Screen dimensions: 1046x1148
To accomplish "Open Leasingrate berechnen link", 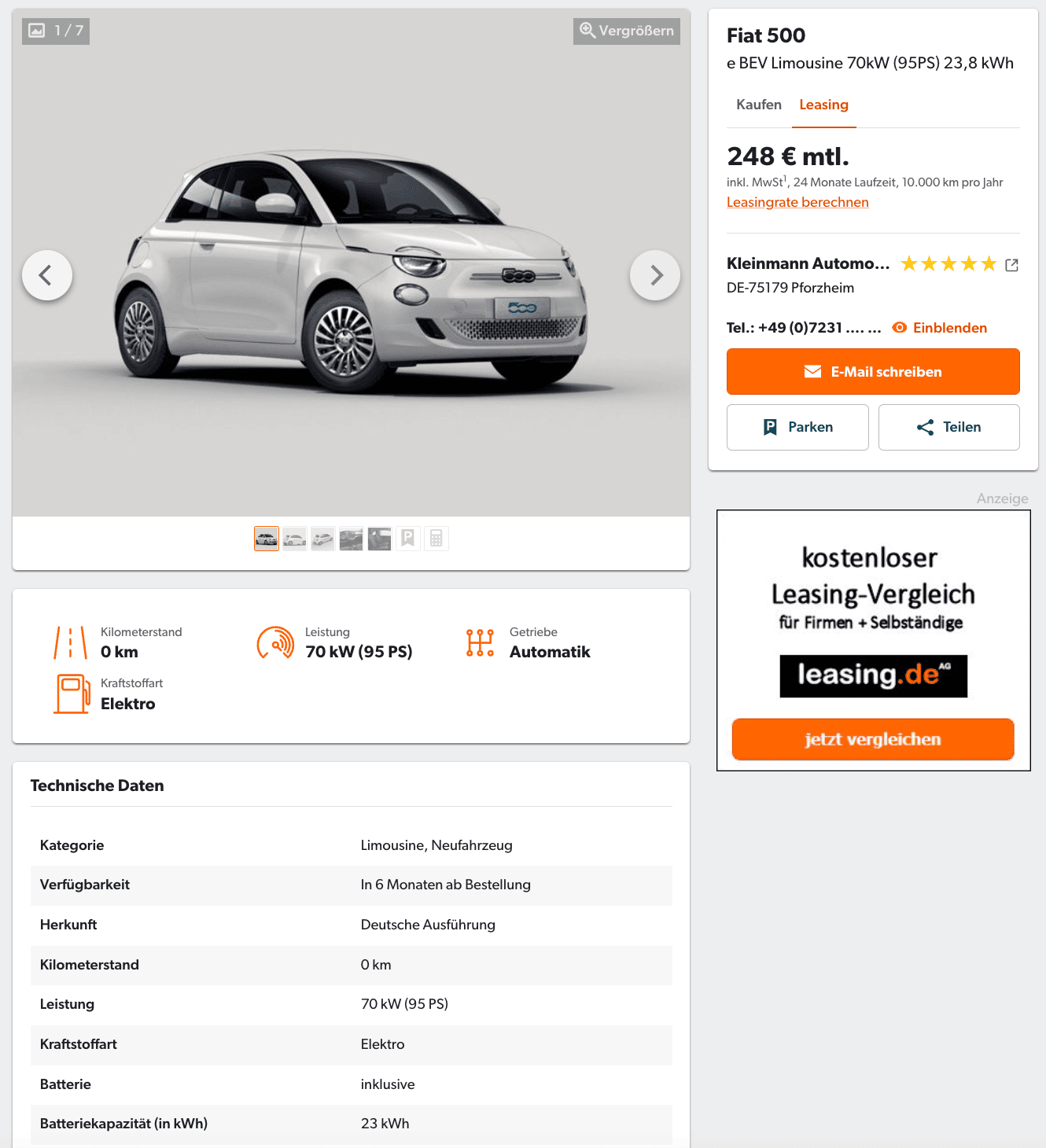I will [797, 202].
